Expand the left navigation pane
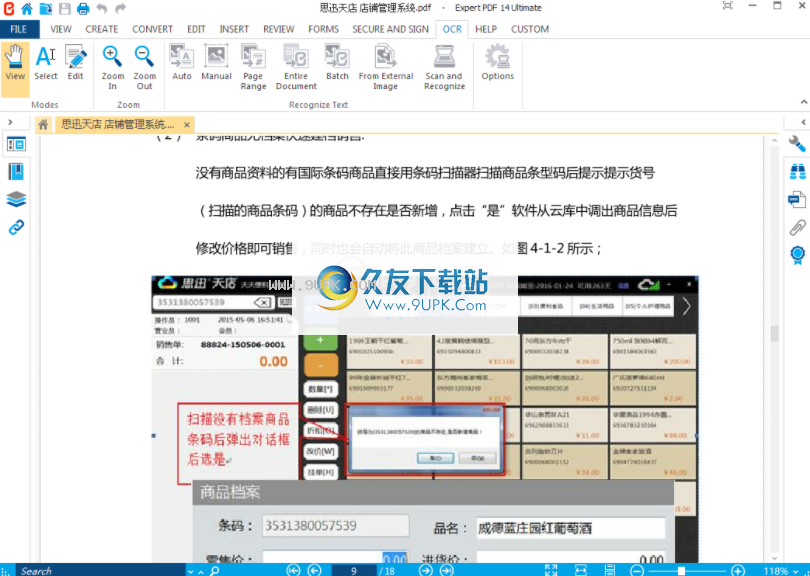Image resolution: width=810 pixels, height=576 pixels. pyautogui.click(x=10, y=122)
